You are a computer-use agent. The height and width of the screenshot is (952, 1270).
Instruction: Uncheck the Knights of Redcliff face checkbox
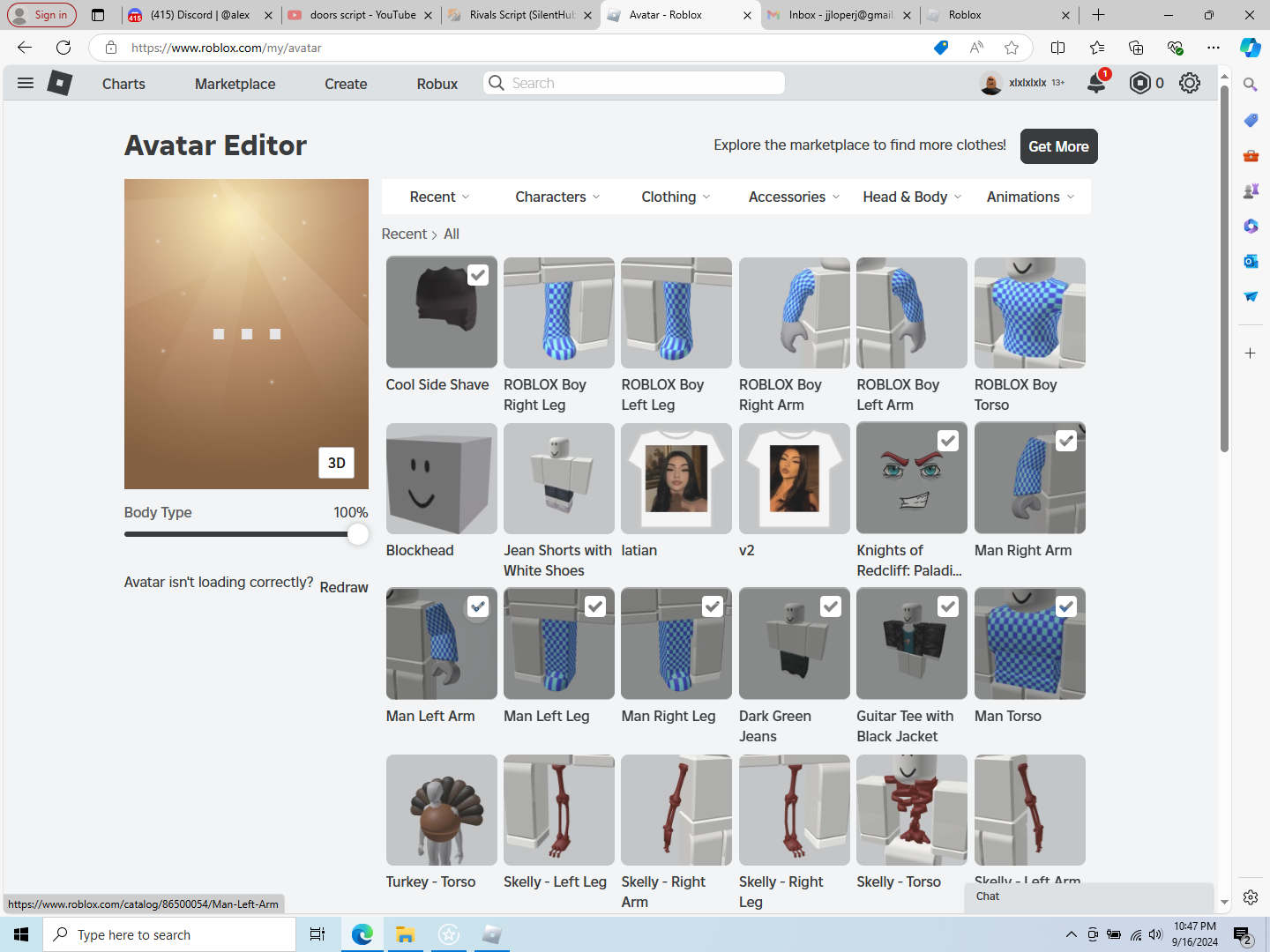point(948,441)
